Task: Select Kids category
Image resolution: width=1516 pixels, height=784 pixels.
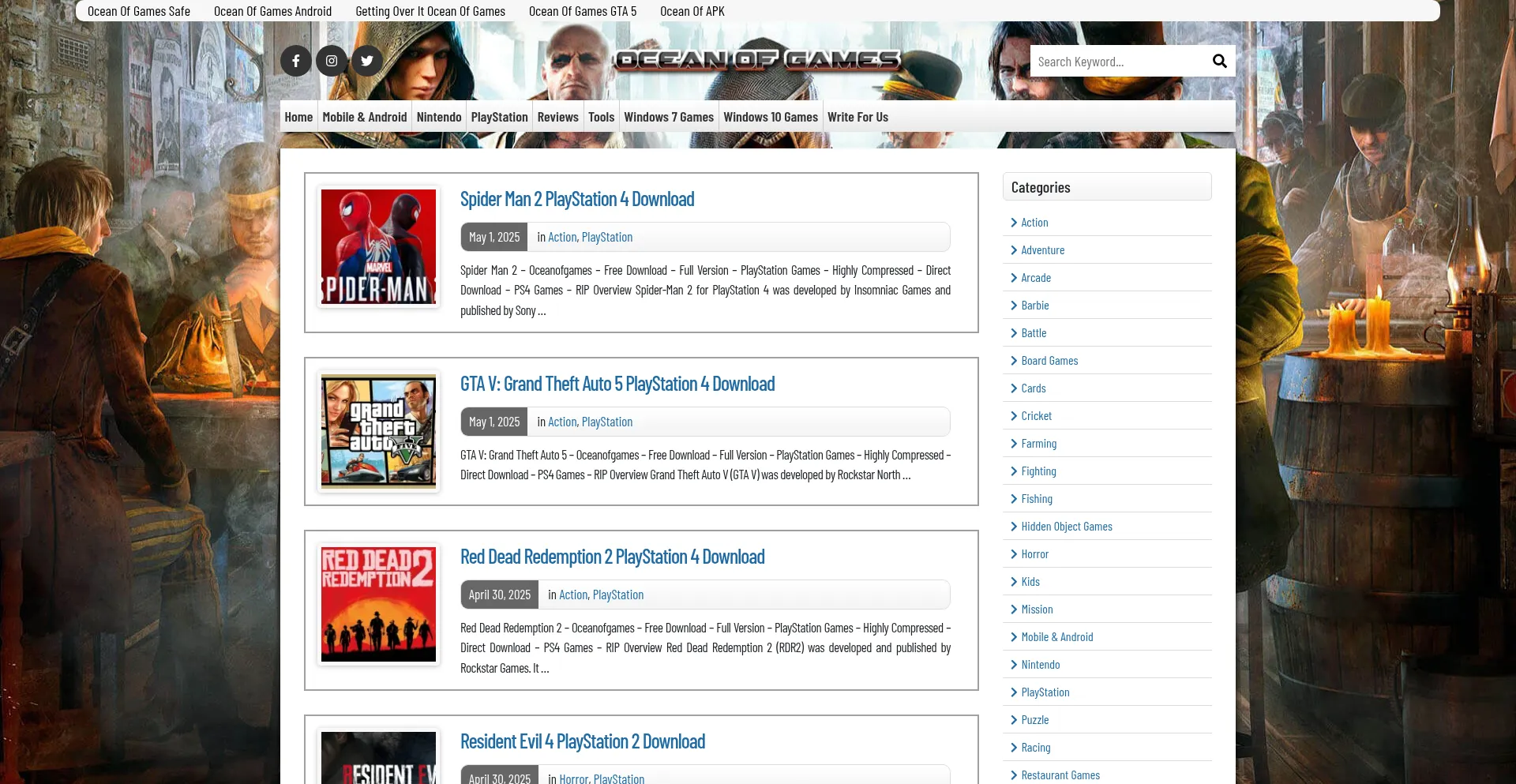Action: click(1030, 582)
